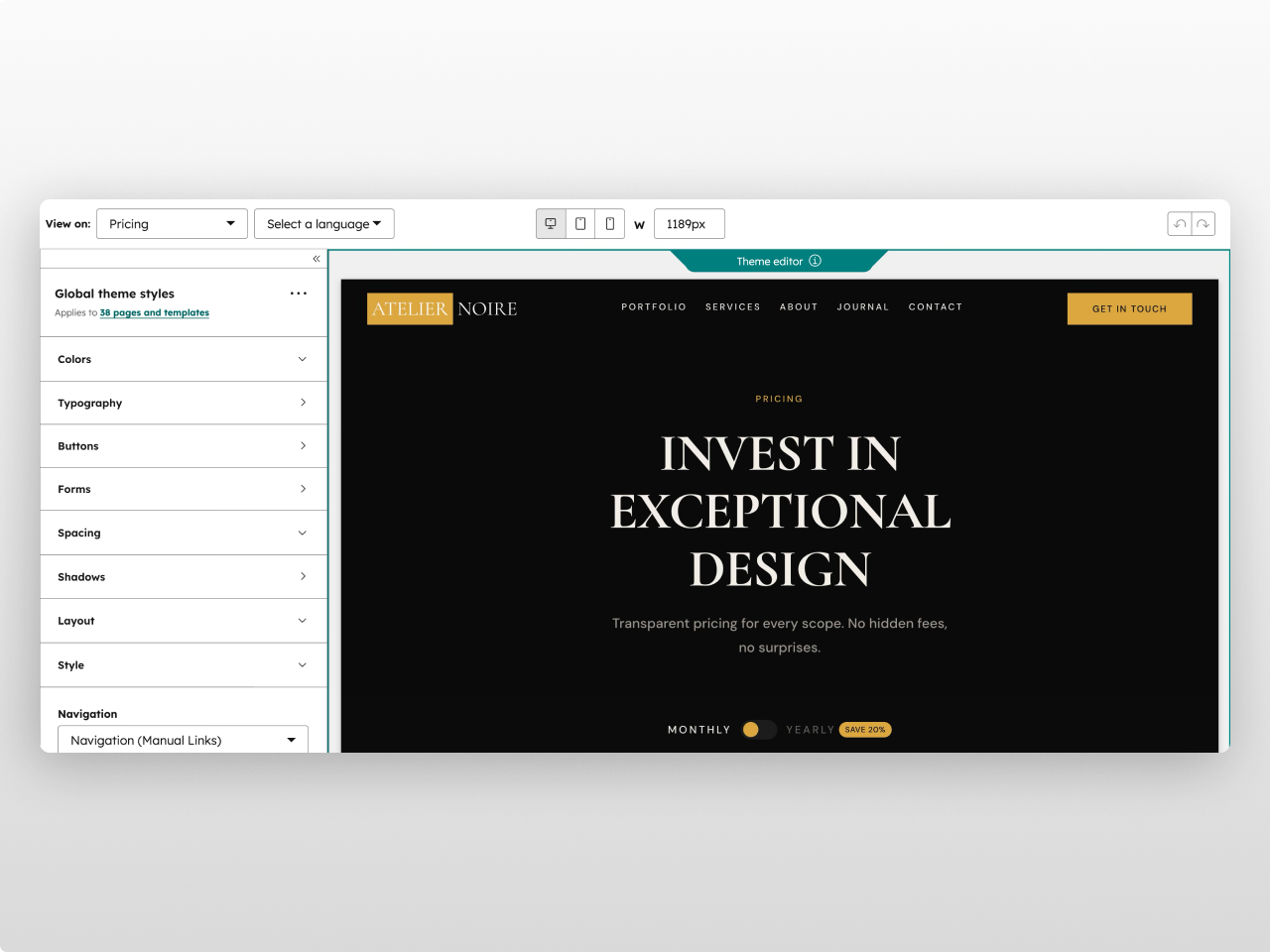Click the Global theme styles heading
Viewport: 1270px width, 952px height.
tap(114, 294)
